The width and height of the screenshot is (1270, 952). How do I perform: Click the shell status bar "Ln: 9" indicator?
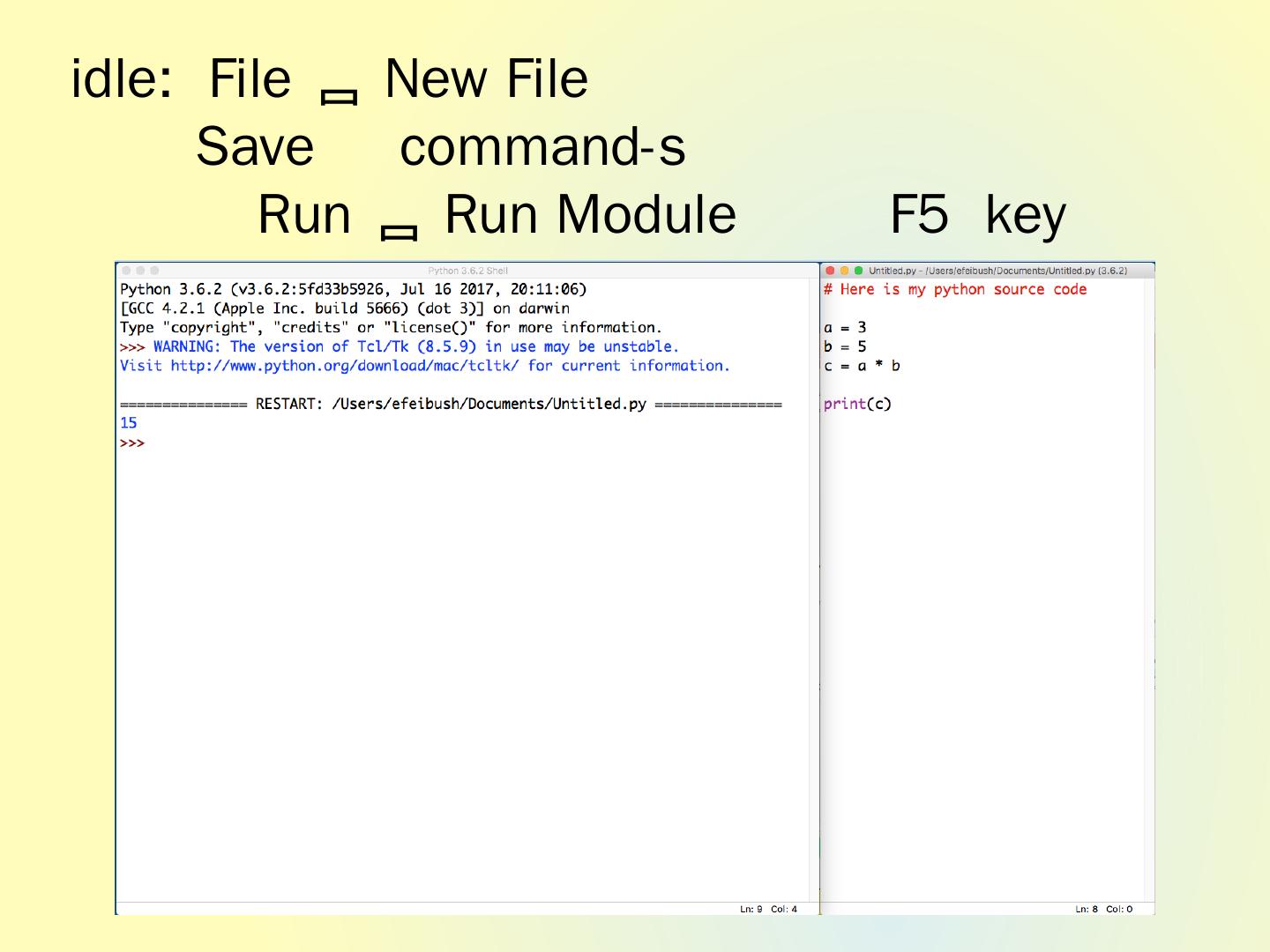751,909
